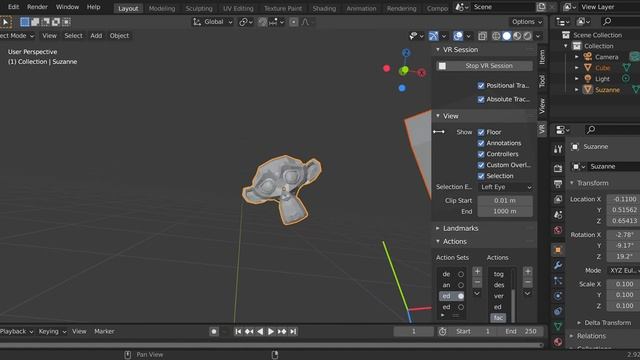640x360 pixels.
Task: Click the Play animation button
Action: click(x=271, y=332)
